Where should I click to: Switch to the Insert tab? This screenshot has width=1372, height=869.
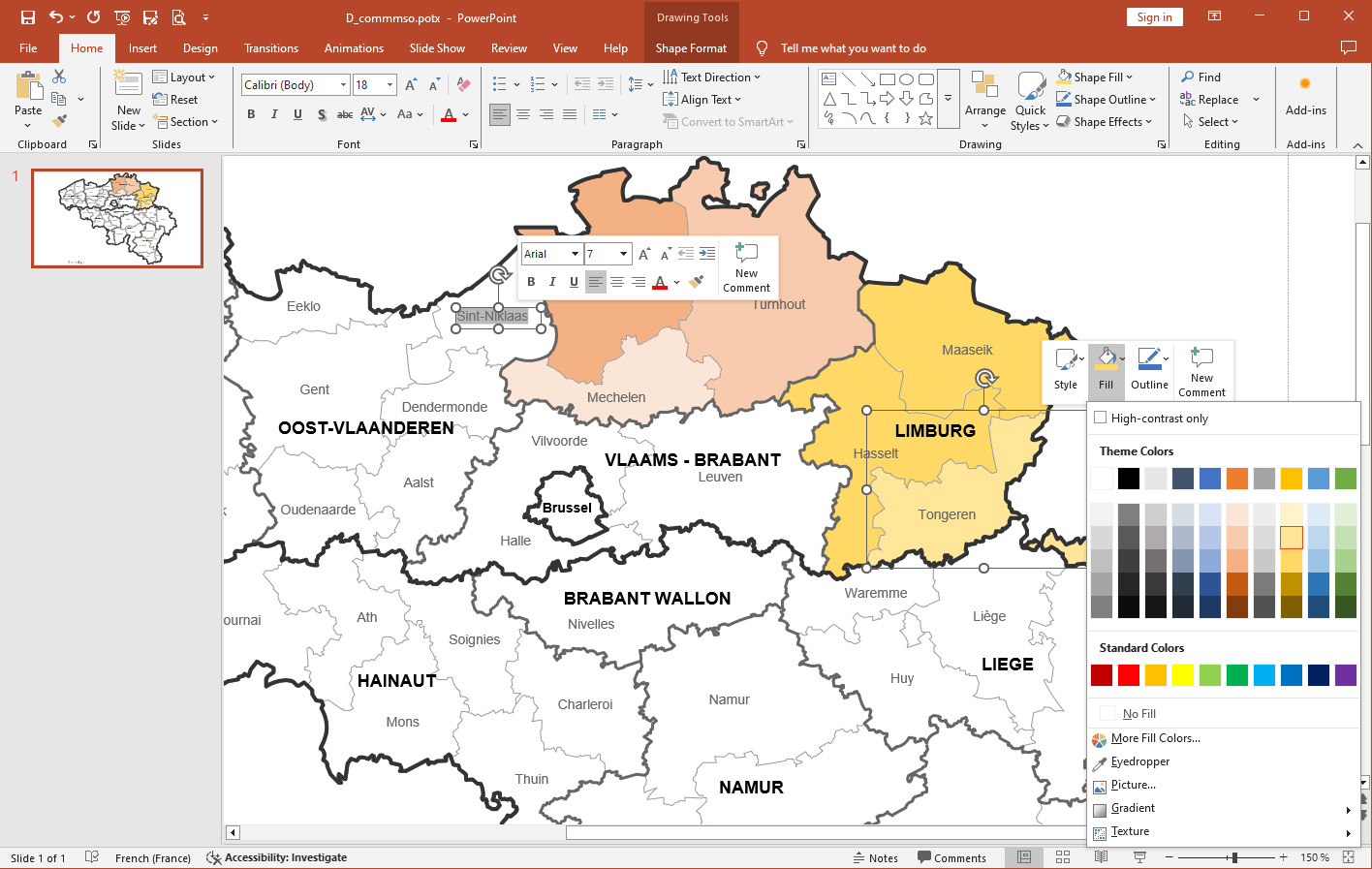[x=142, y=47]
